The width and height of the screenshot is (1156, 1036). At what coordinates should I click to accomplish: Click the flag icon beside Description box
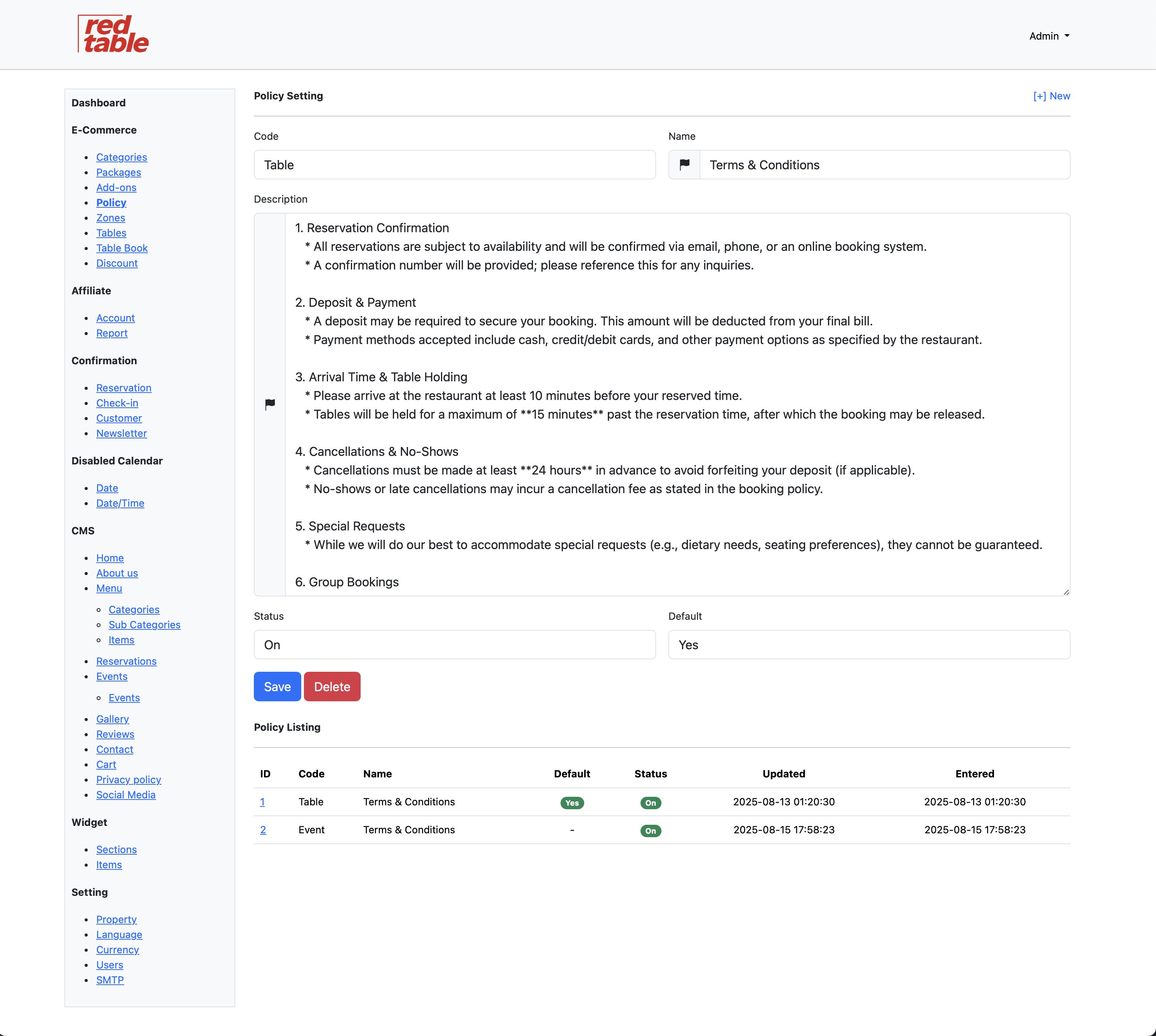[270, 404]
